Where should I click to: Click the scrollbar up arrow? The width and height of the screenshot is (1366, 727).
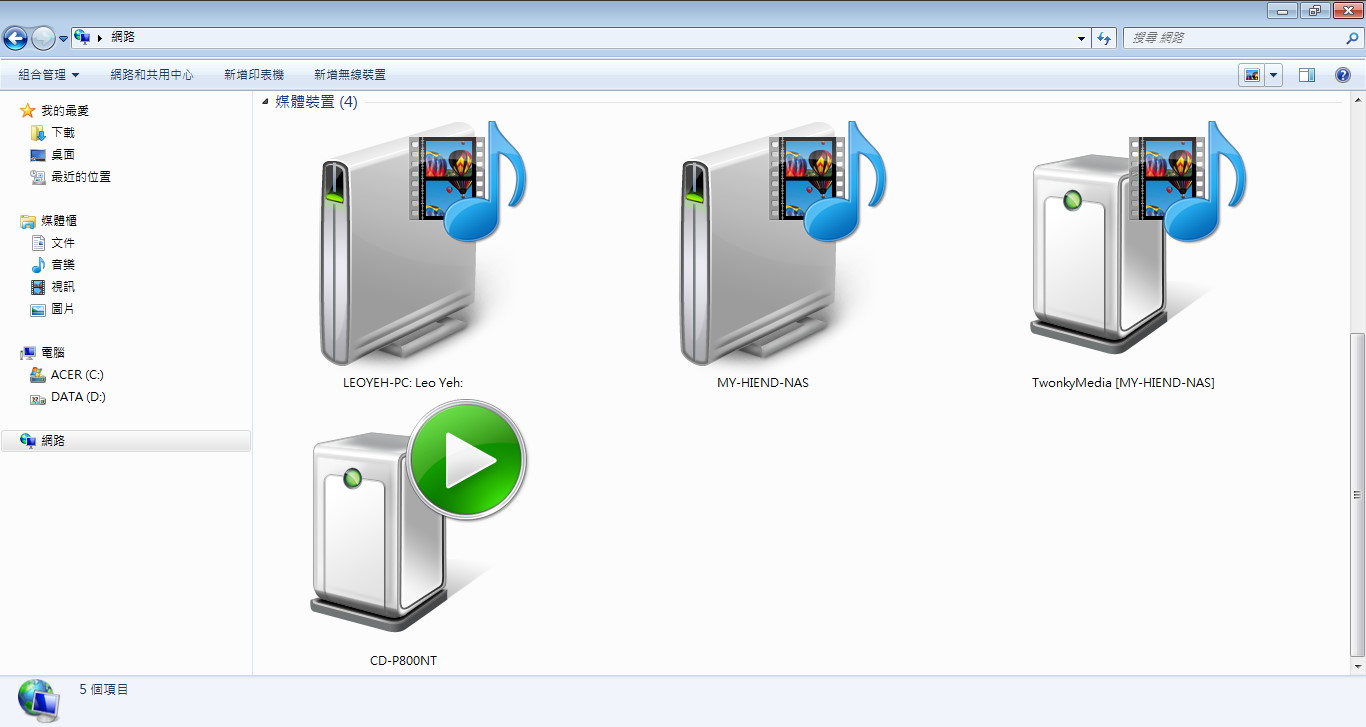click(1357, 100)
